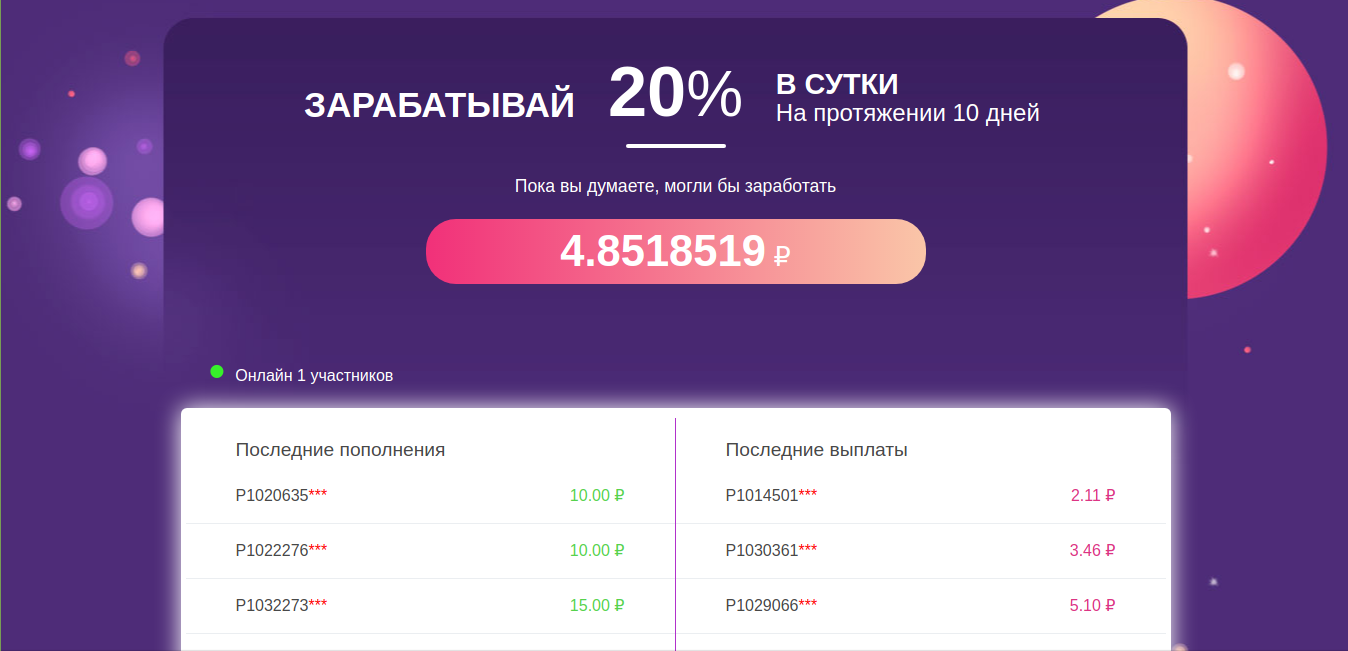Click the green online status dot
Viewport: 1348px width, 651px height.
[217, 372]
